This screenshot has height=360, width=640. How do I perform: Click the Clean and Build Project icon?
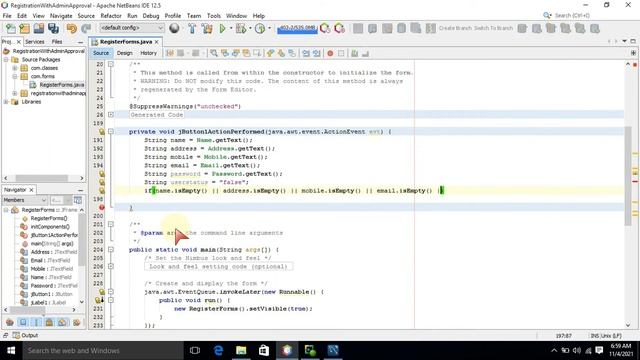coord(207,28)
